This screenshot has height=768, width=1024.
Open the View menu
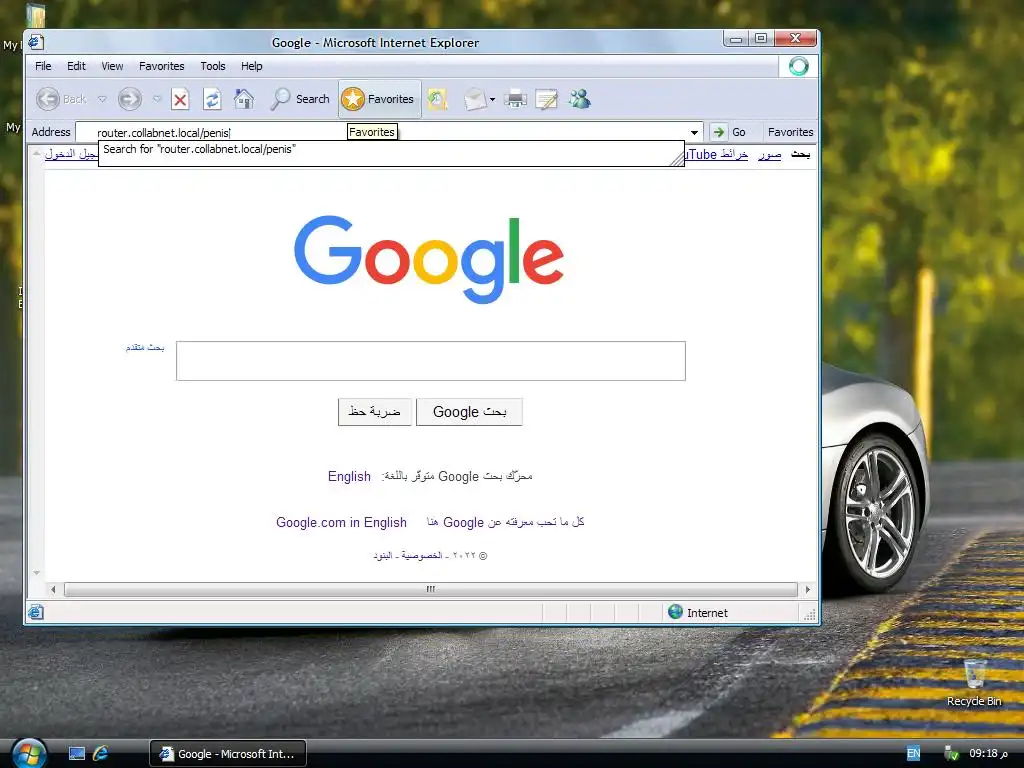[112, 66]
